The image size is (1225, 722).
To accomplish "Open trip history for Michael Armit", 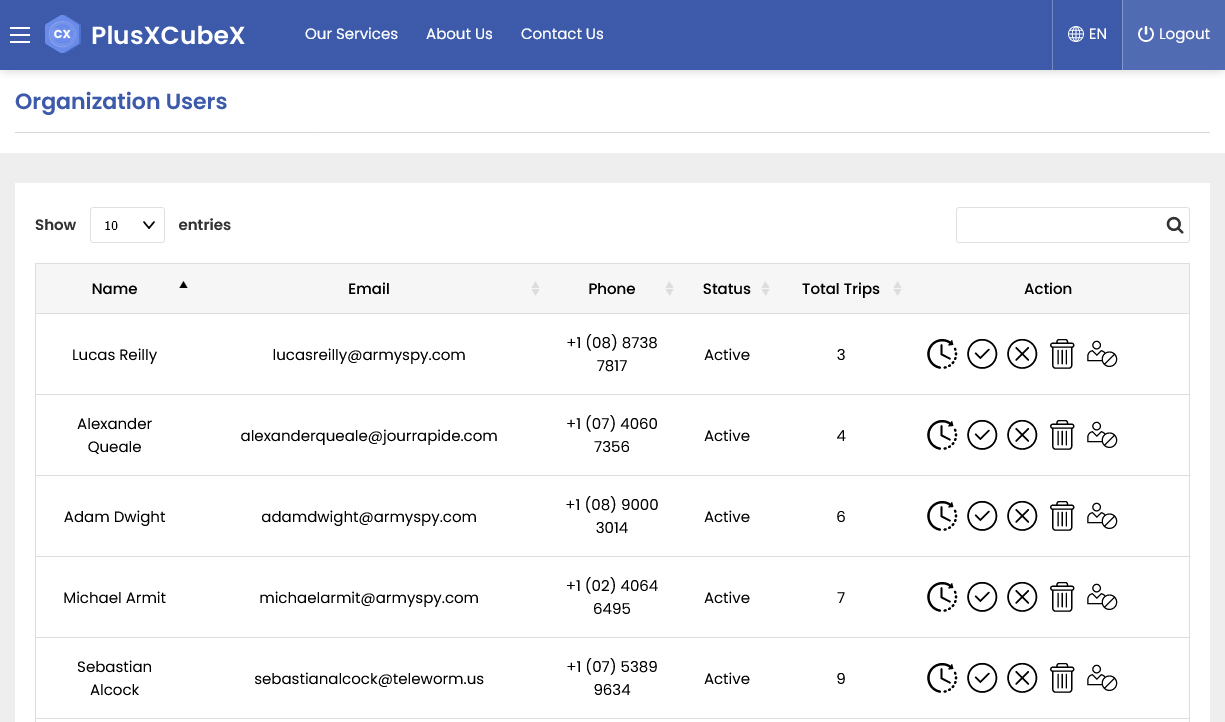I will click(942, 597).
